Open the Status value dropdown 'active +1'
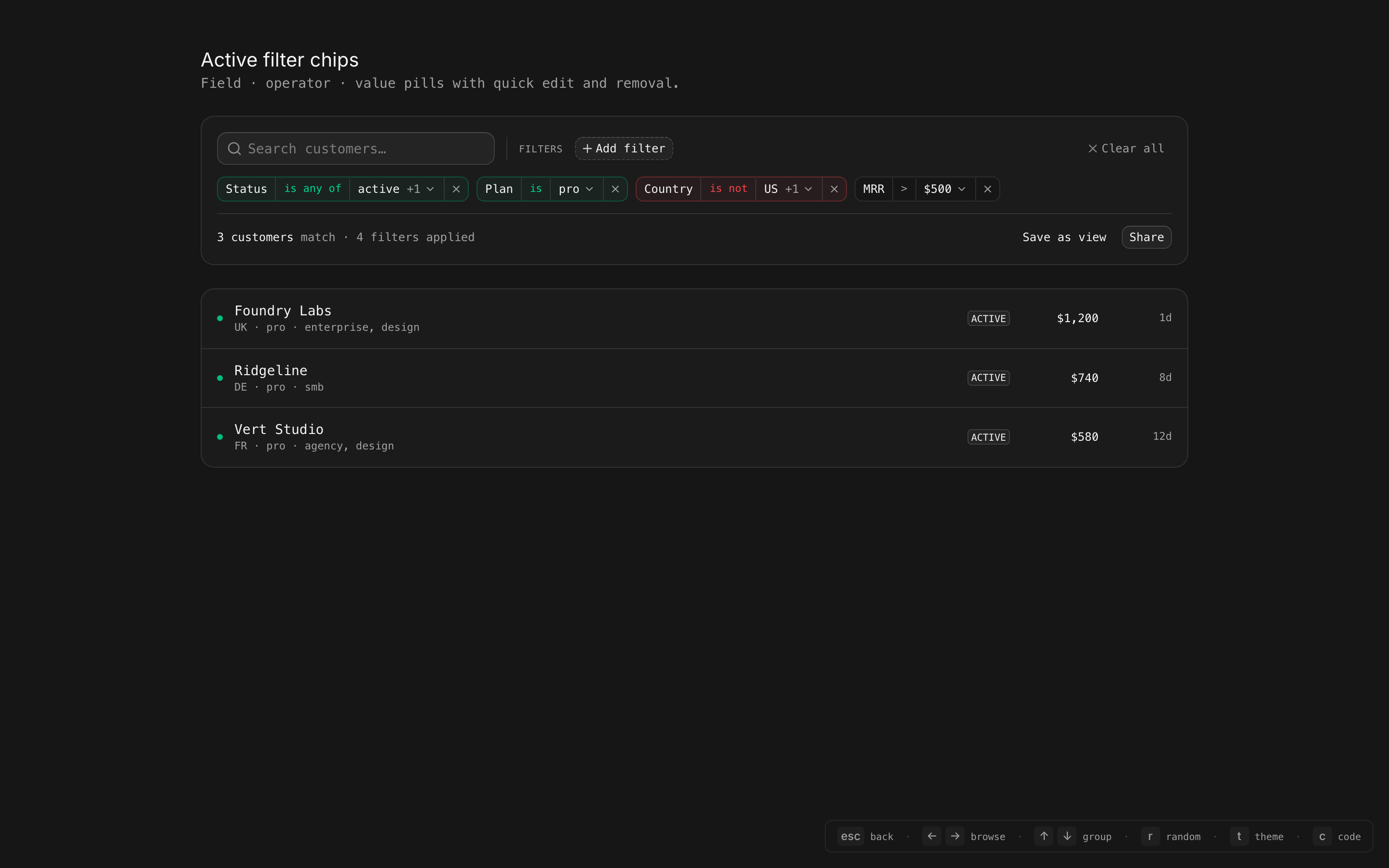Viewport: 1389px width, 868px height. click(x=396, y=189)
